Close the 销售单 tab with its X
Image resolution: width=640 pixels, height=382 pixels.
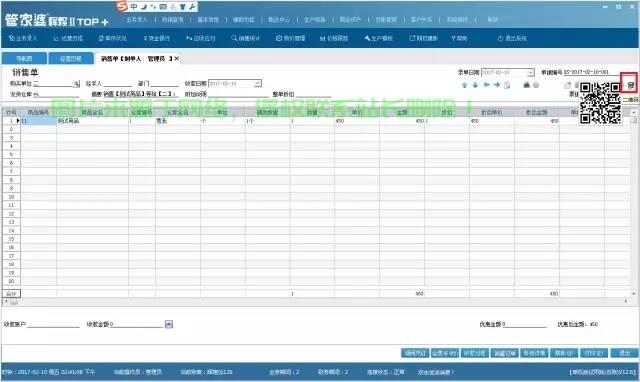177,58
